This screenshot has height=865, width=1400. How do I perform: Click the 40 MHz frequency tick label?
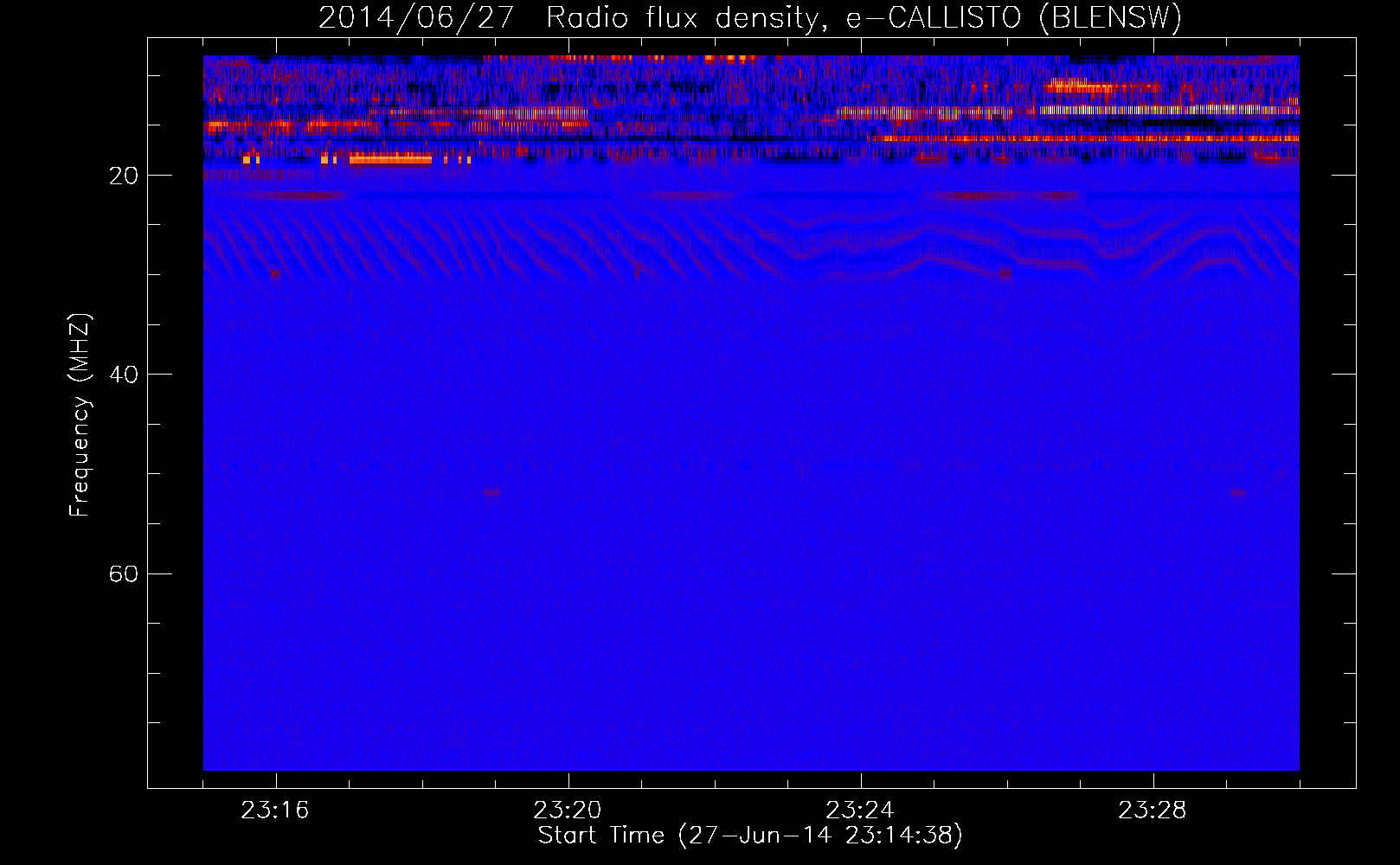point(124,375)
